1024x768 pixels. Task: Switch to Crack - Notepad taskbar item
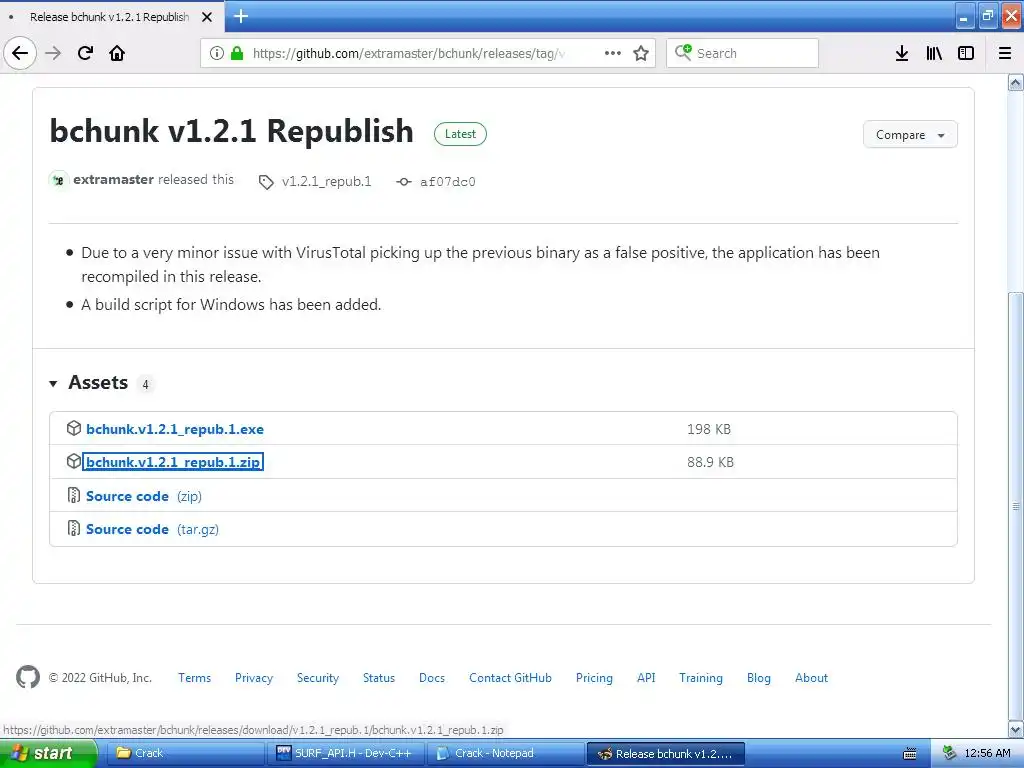[x=506, y=753]
